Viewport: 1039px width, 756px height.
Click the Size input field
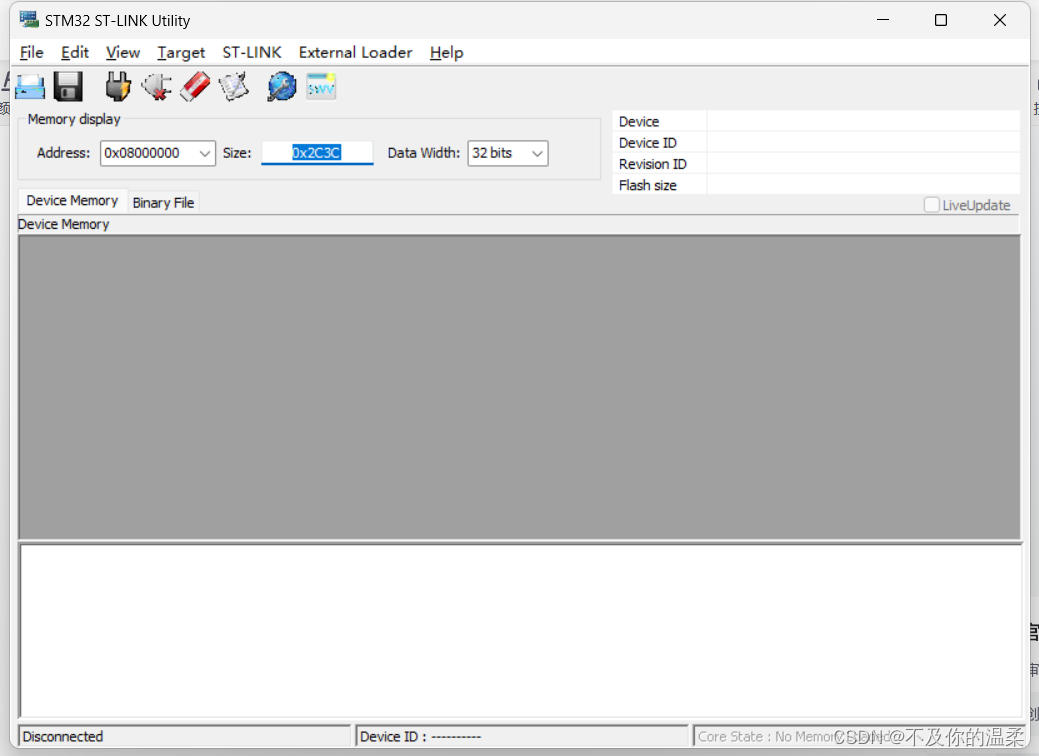317,153
